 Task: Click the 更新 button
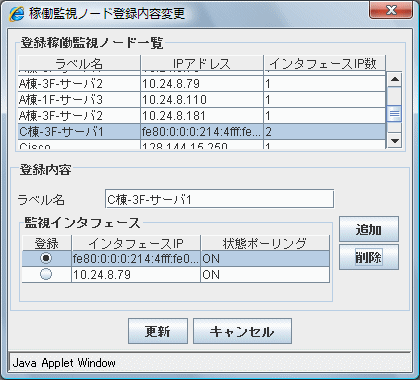tap(158, 331)
